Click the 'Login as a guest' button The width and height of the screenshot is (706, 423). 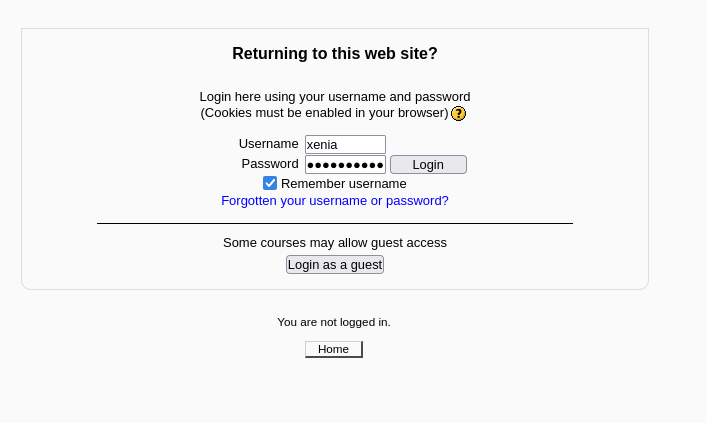335,265
